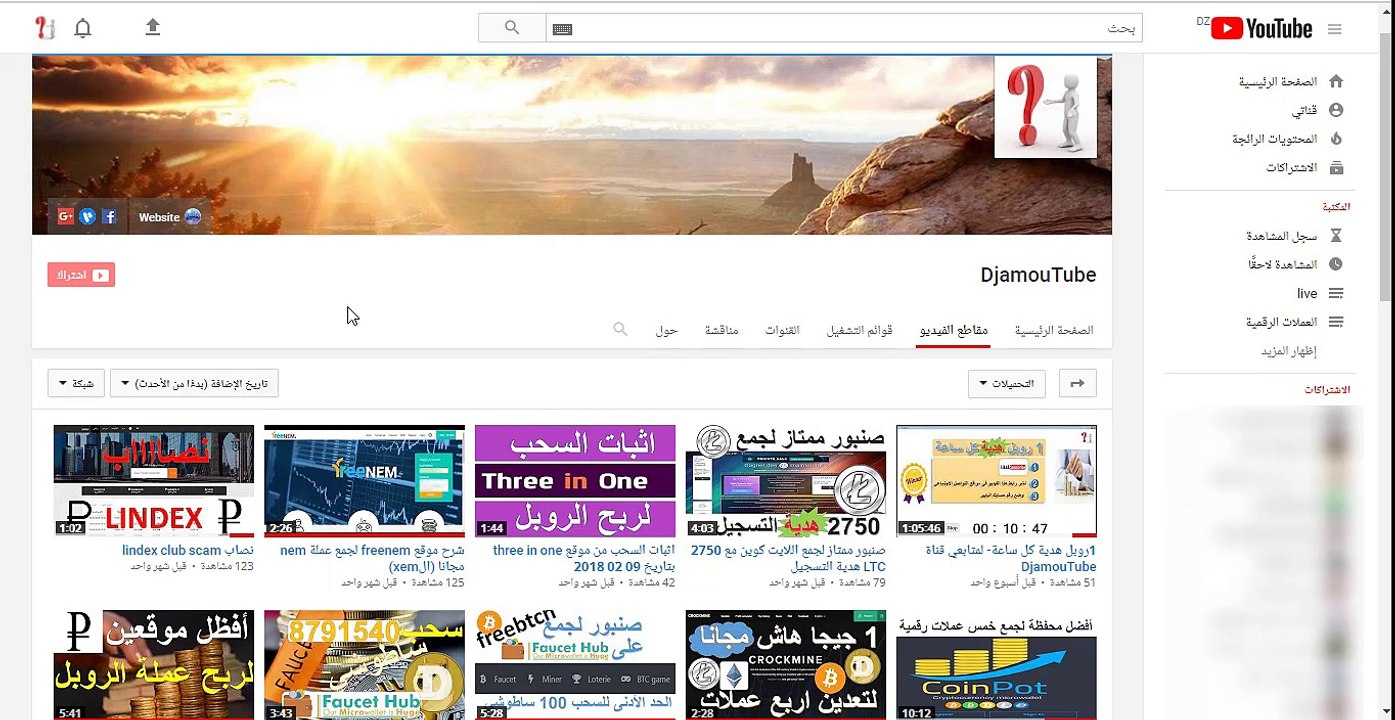The image size is (1395, 720).
Task: Click the '123 مشاهدة' view count text
Action: click(227, 566)
